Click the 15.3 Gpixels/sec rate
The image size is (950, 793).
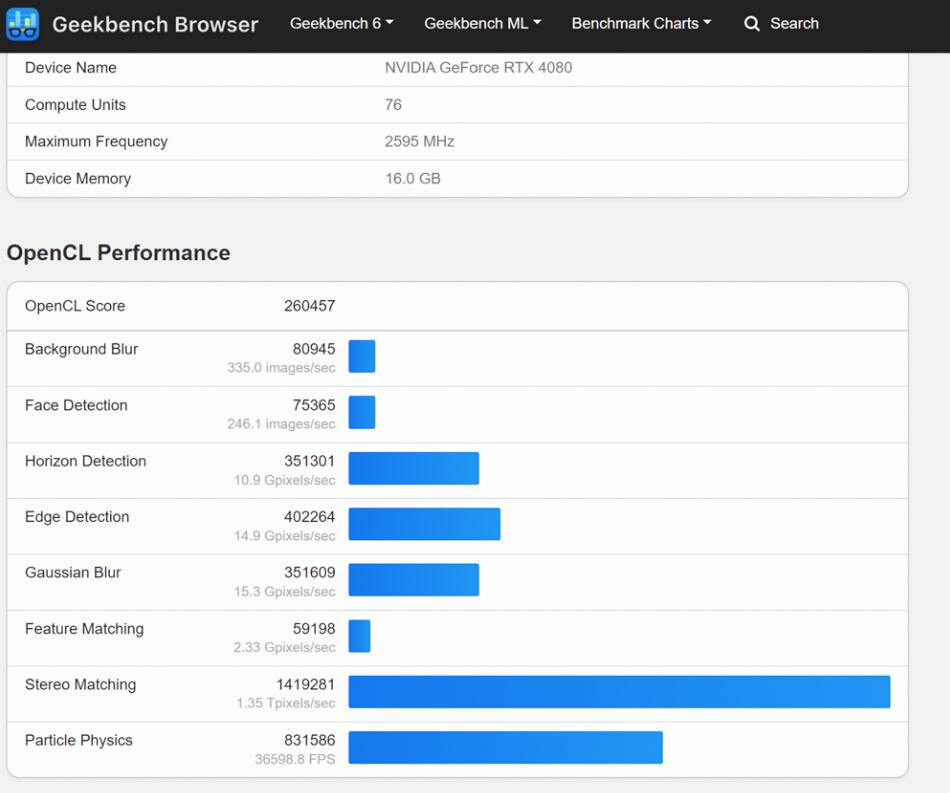pos(285,592)
